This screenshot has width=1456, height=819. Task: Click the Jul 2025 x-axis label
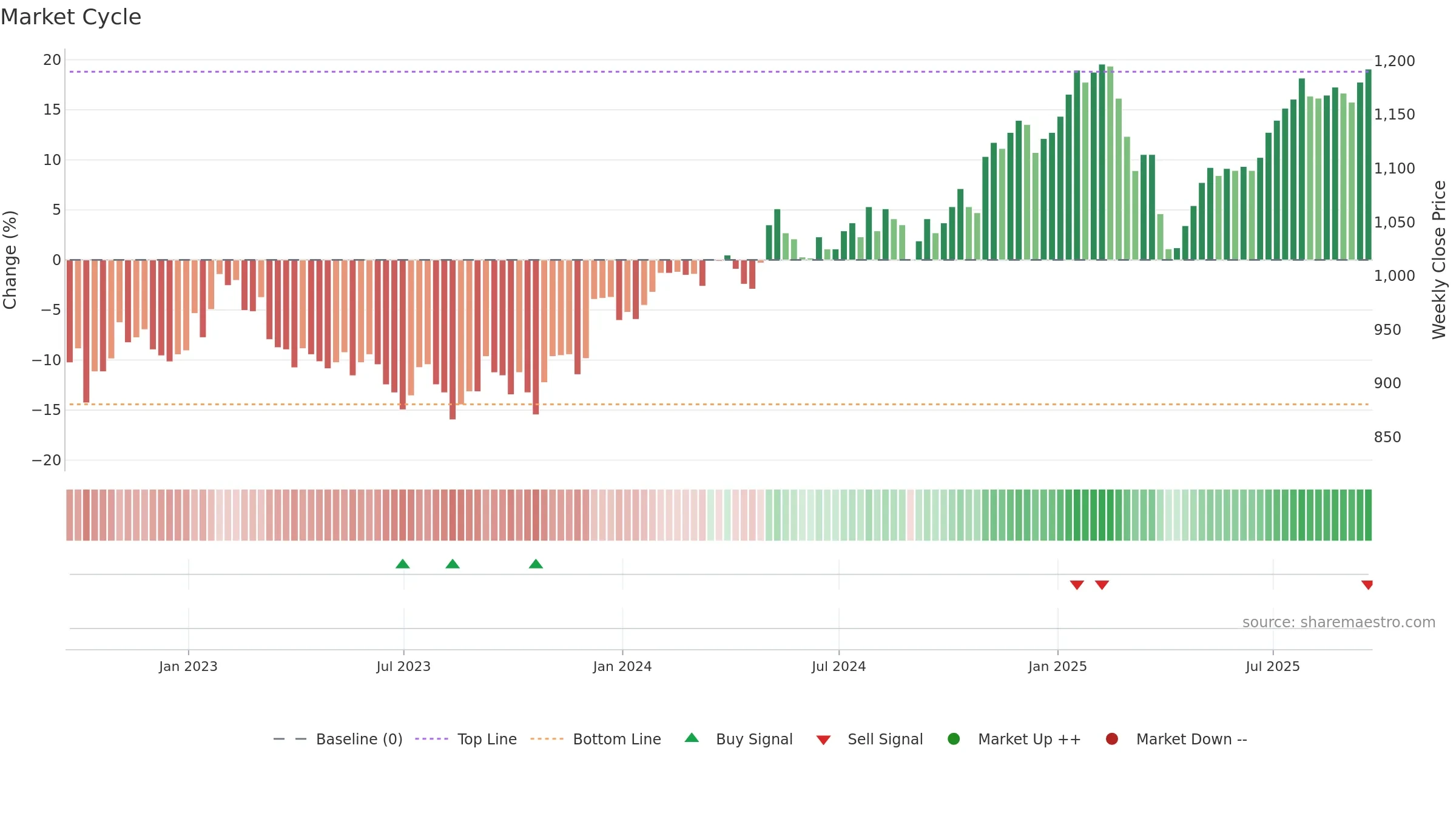coord(1273,667)
